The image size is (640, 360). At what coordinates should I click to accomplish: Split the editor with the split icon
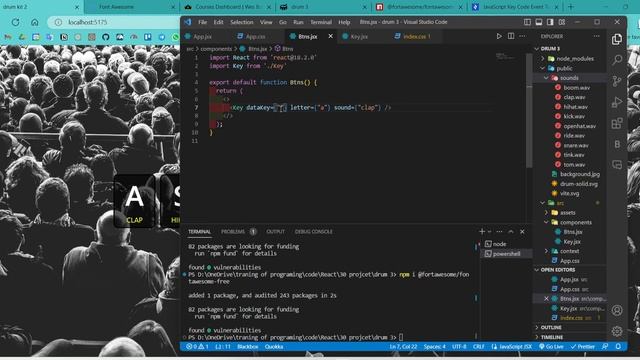pos(511,36)
